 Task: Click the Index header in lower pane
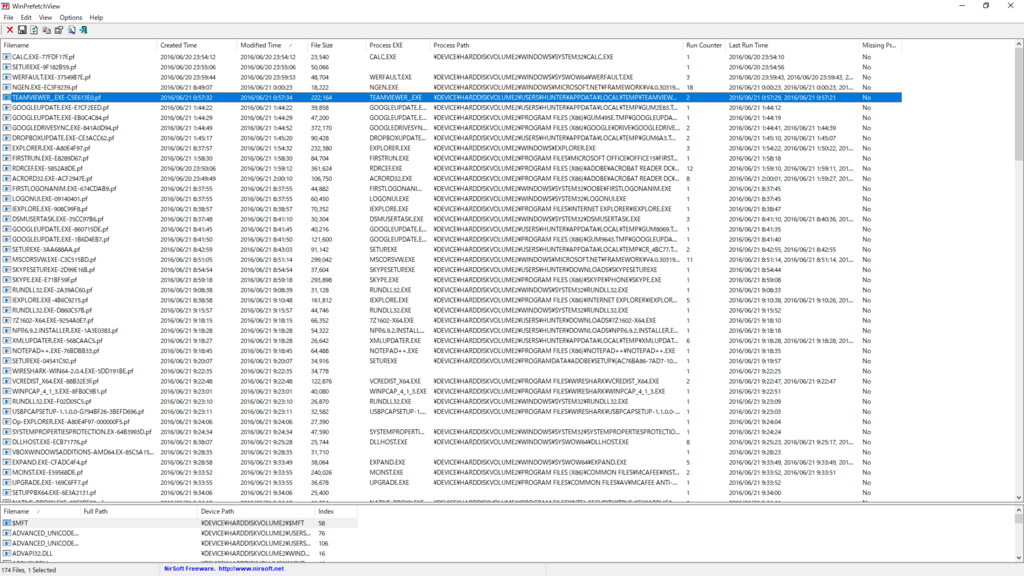point(336,511)
